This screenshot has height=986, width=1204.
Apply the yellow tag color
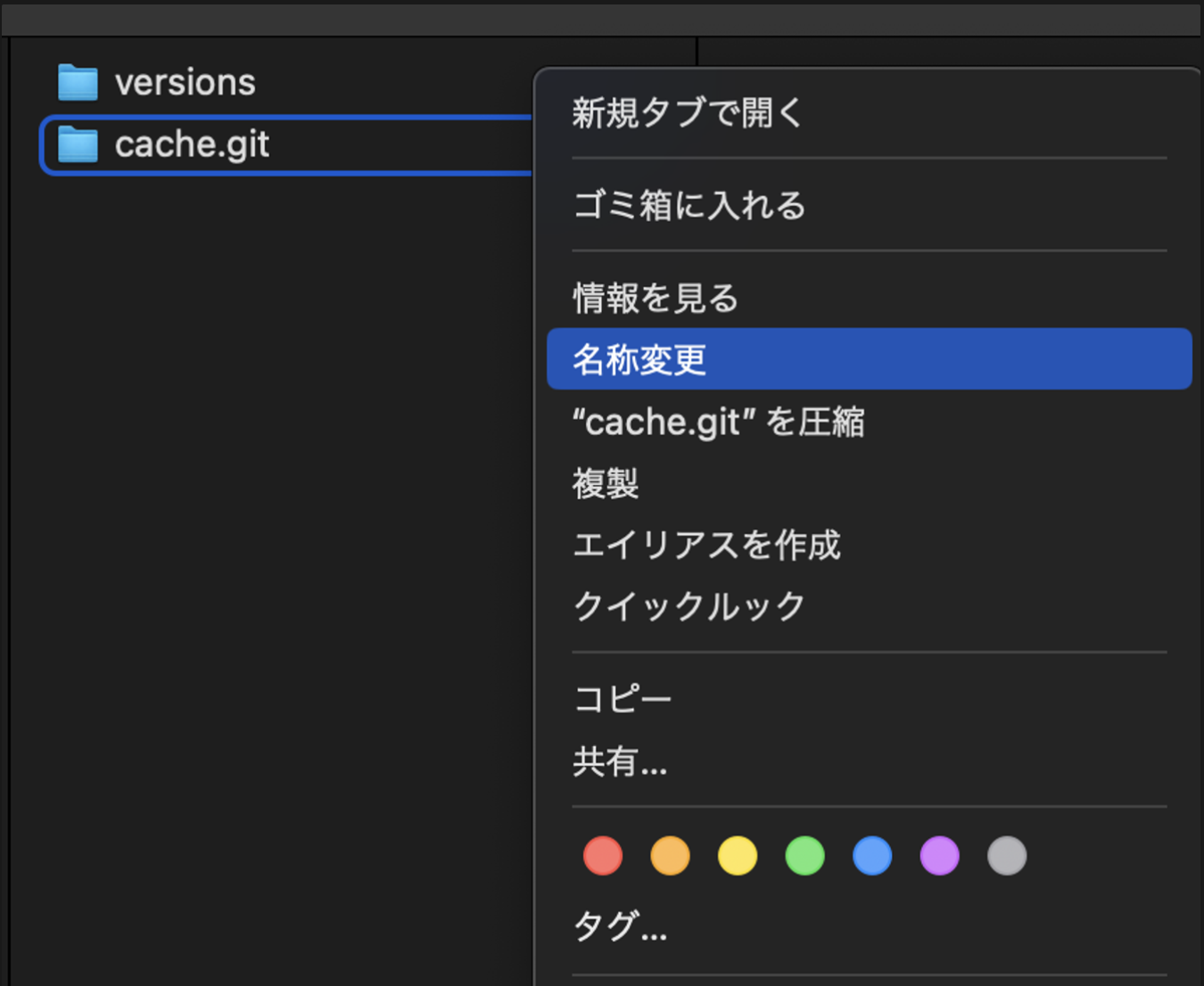point(738,856)
